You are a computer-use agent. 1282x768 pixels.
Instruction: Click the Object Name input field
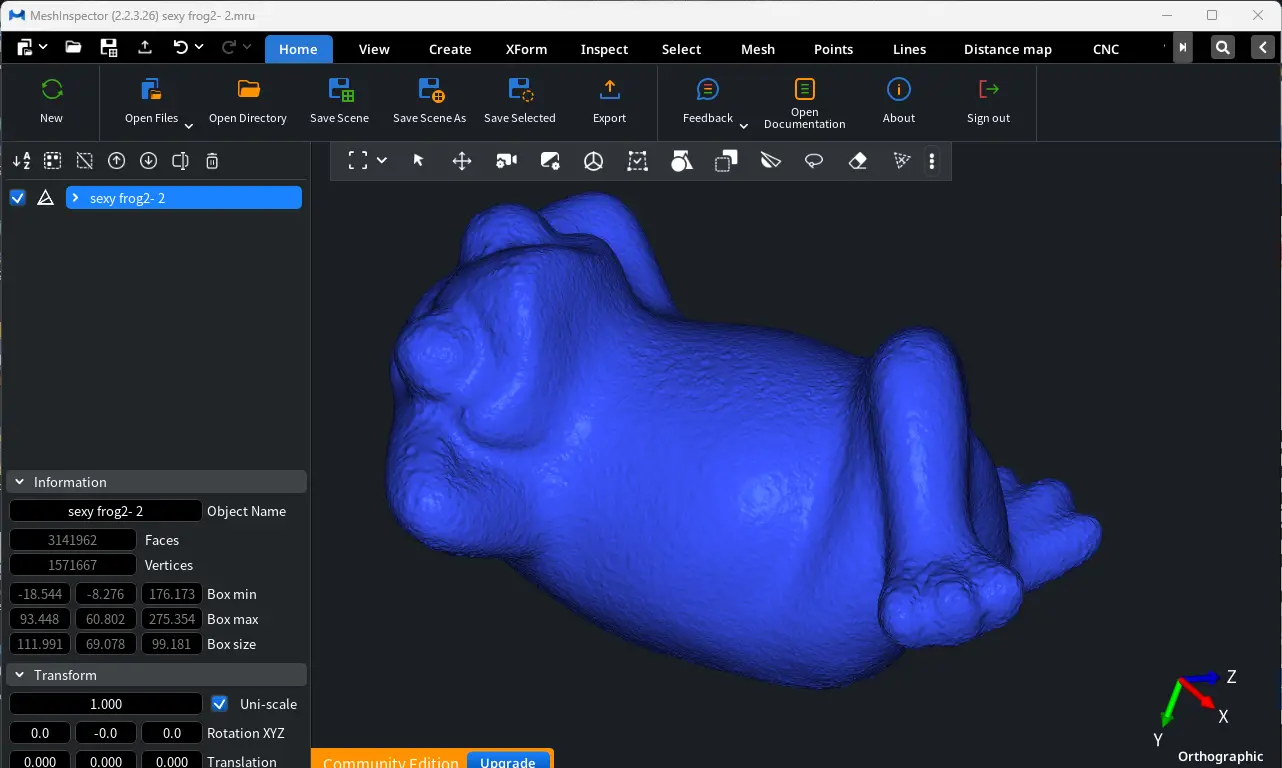click(106, 511)
